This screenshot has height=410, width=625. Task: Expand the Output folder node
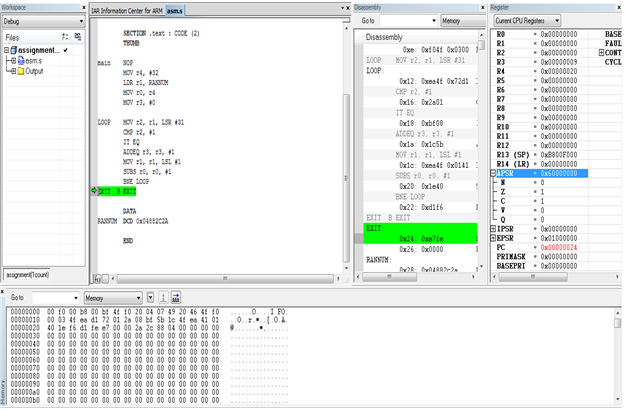[14, 71]
